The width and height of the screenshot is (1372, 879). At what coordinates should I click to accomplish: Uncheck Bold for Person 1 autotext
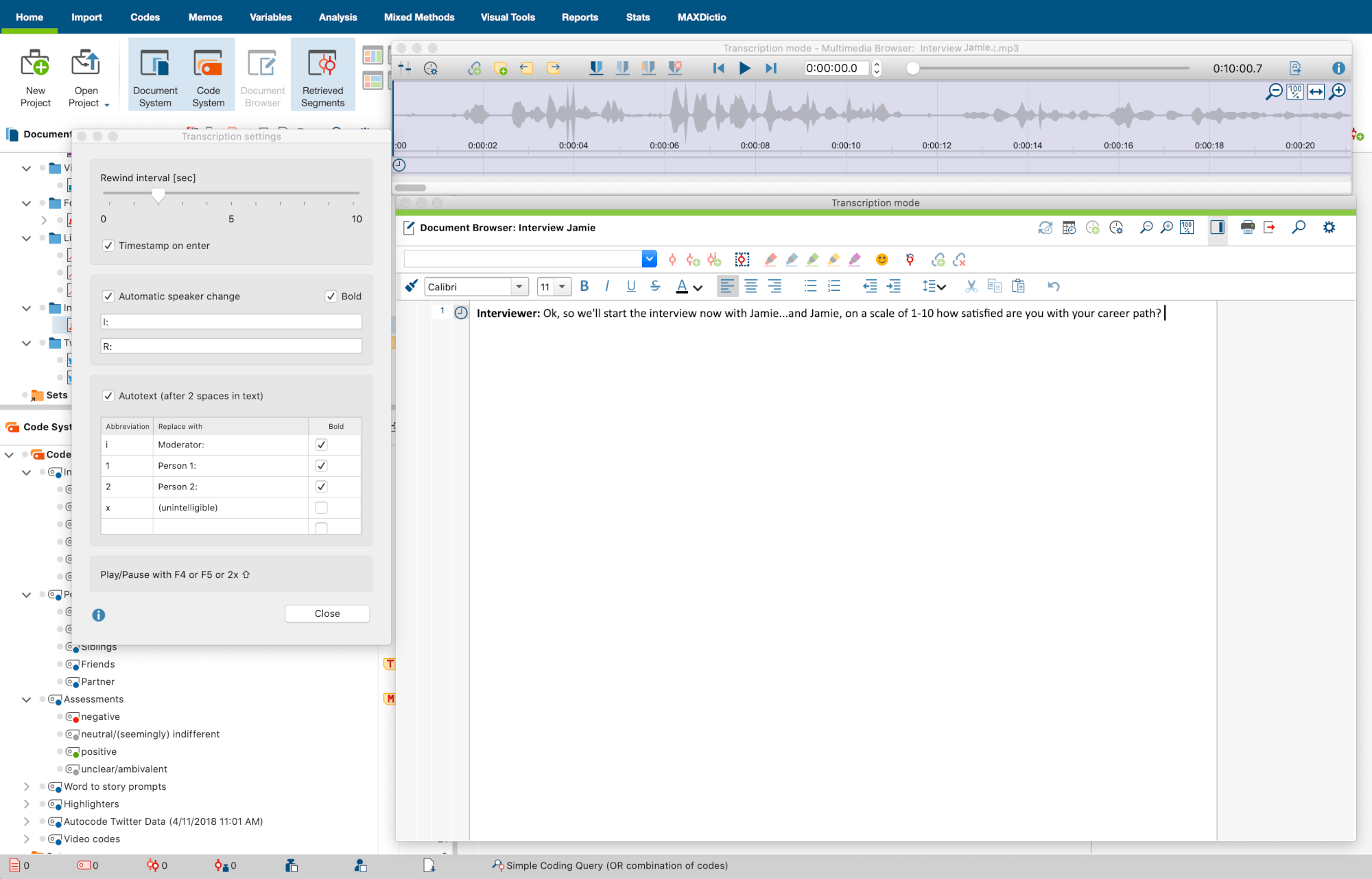click(x=321, y=466)
